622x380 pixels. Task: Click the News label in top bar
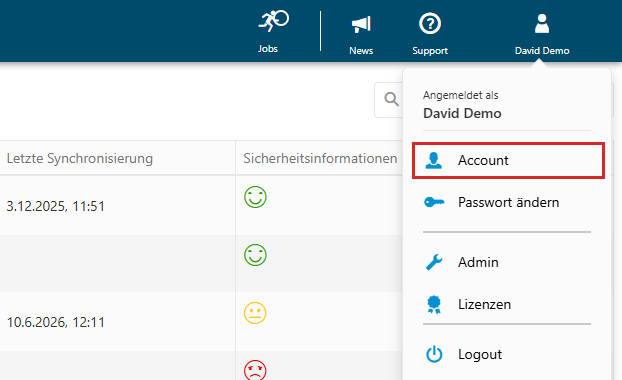[x=361, y=51]
